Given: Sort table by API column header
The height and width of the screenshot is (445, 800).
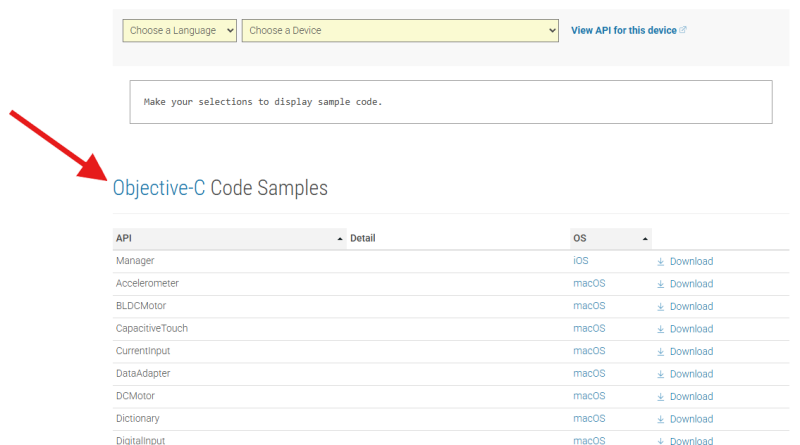Looking at the screenshot, I should [x=230, y=238].
